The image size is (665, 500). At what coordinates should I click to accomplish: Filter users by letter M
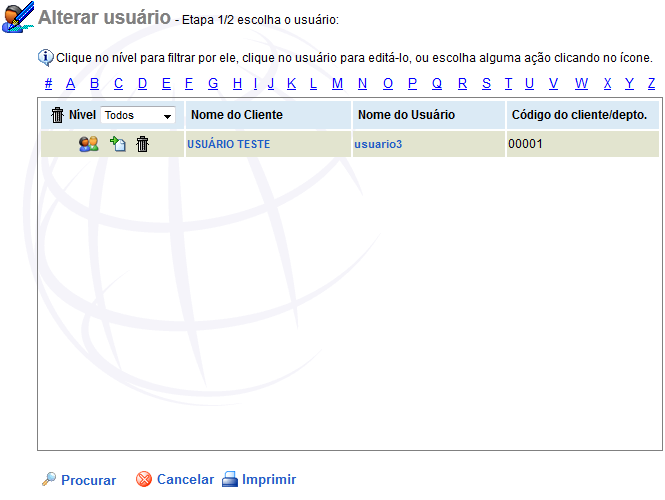(337, 84)
